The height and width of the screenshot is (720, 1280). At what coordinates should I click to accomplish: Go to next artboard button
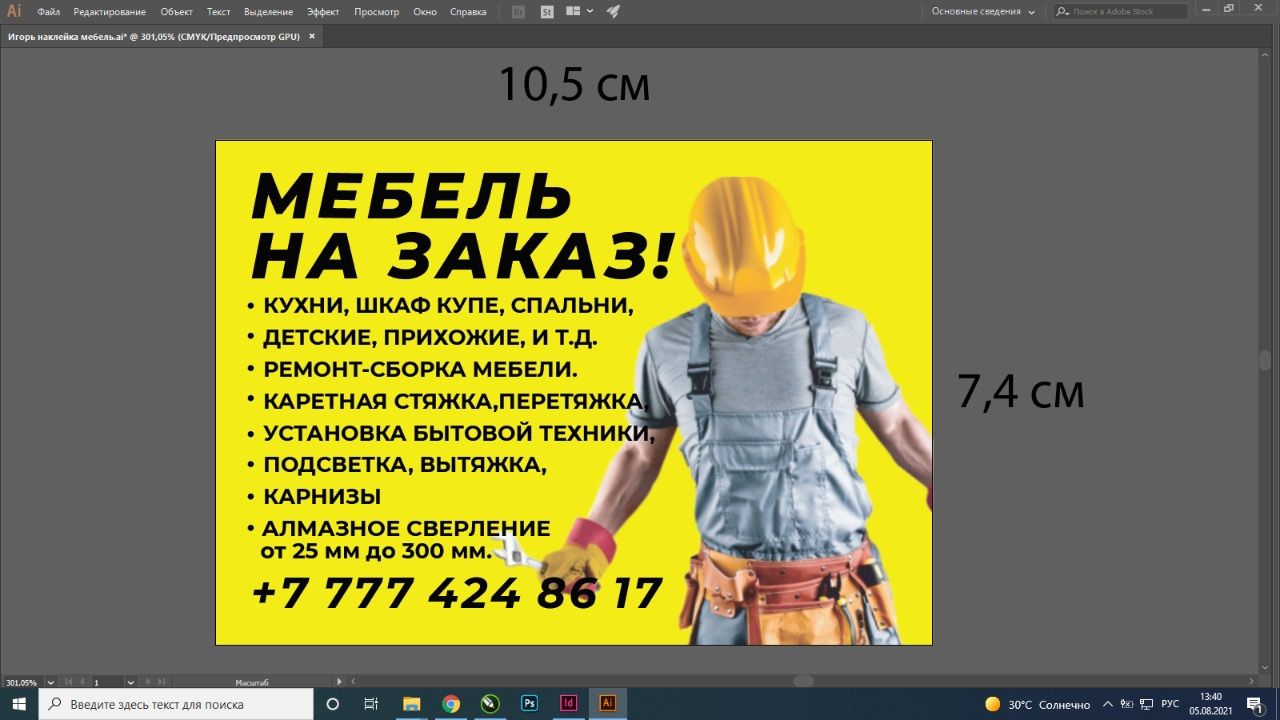click(x=150, y=682)
